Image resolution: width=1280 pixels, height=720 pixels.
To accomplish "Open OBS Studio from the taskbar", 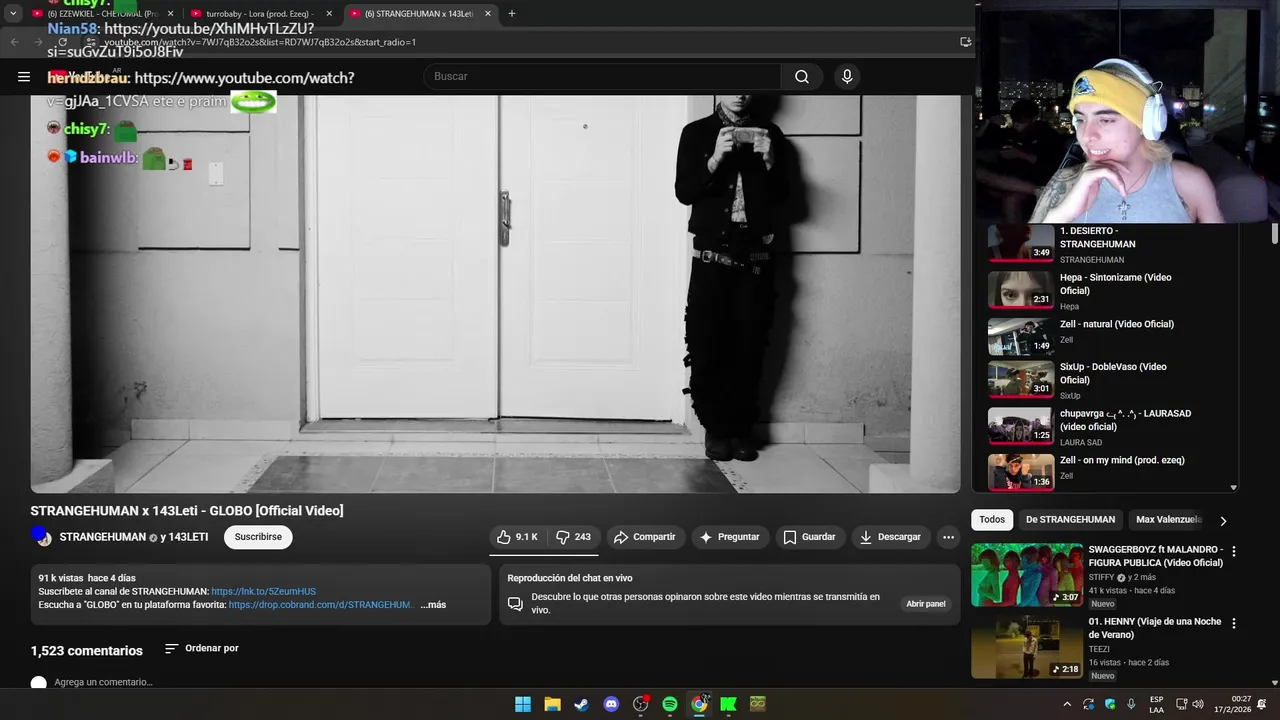I will click(641, 704).
